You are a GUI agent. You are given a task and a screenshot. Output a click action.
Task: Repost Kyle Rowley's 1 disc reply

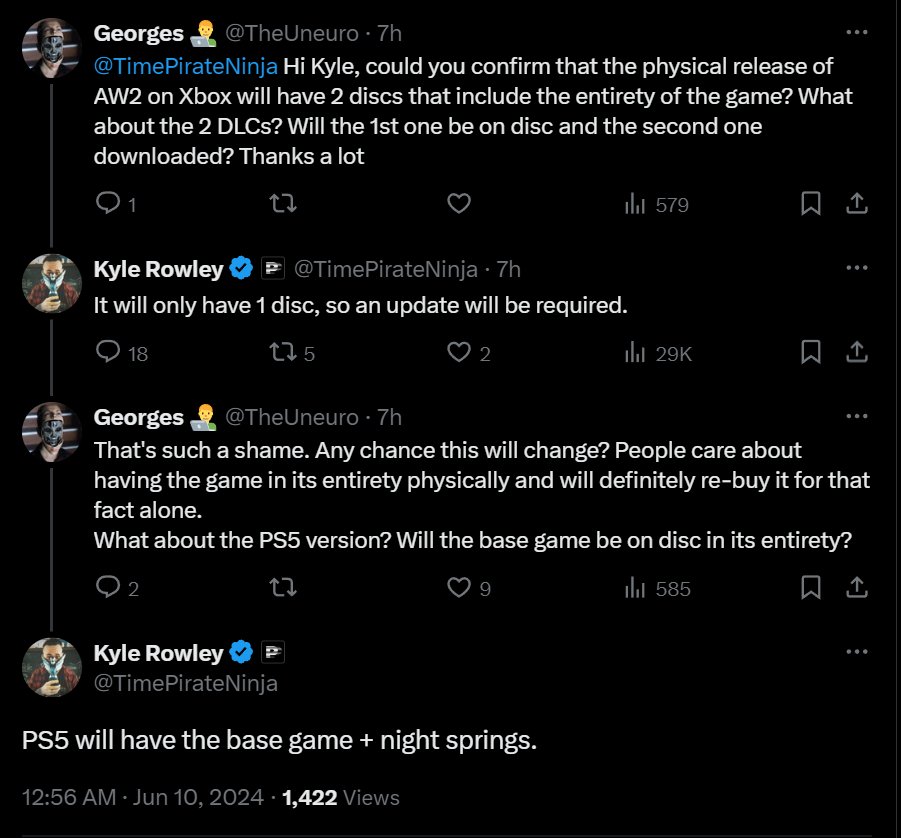284,352
